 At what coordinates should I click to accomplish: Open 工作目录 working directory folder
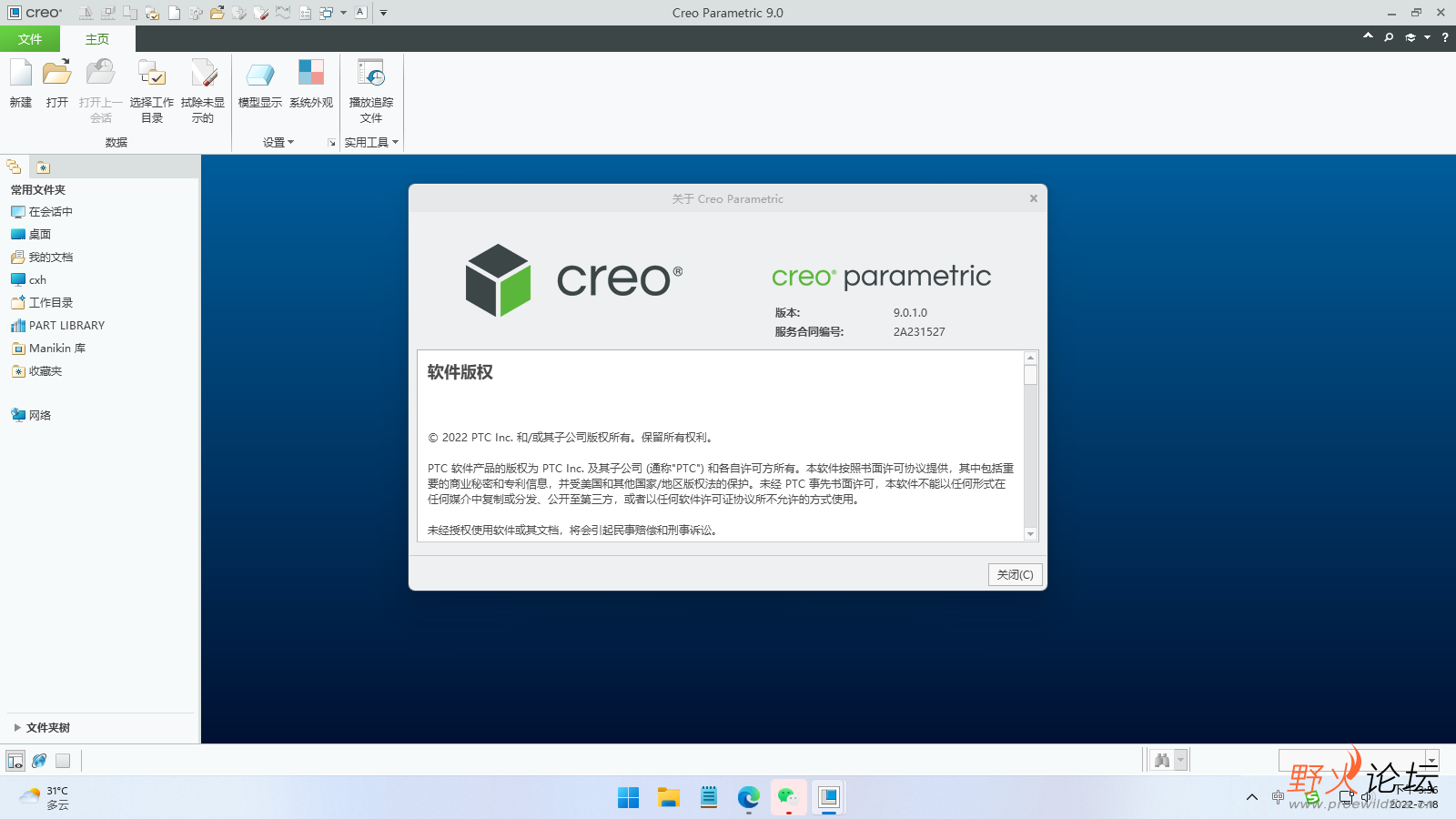click(42, 303)
